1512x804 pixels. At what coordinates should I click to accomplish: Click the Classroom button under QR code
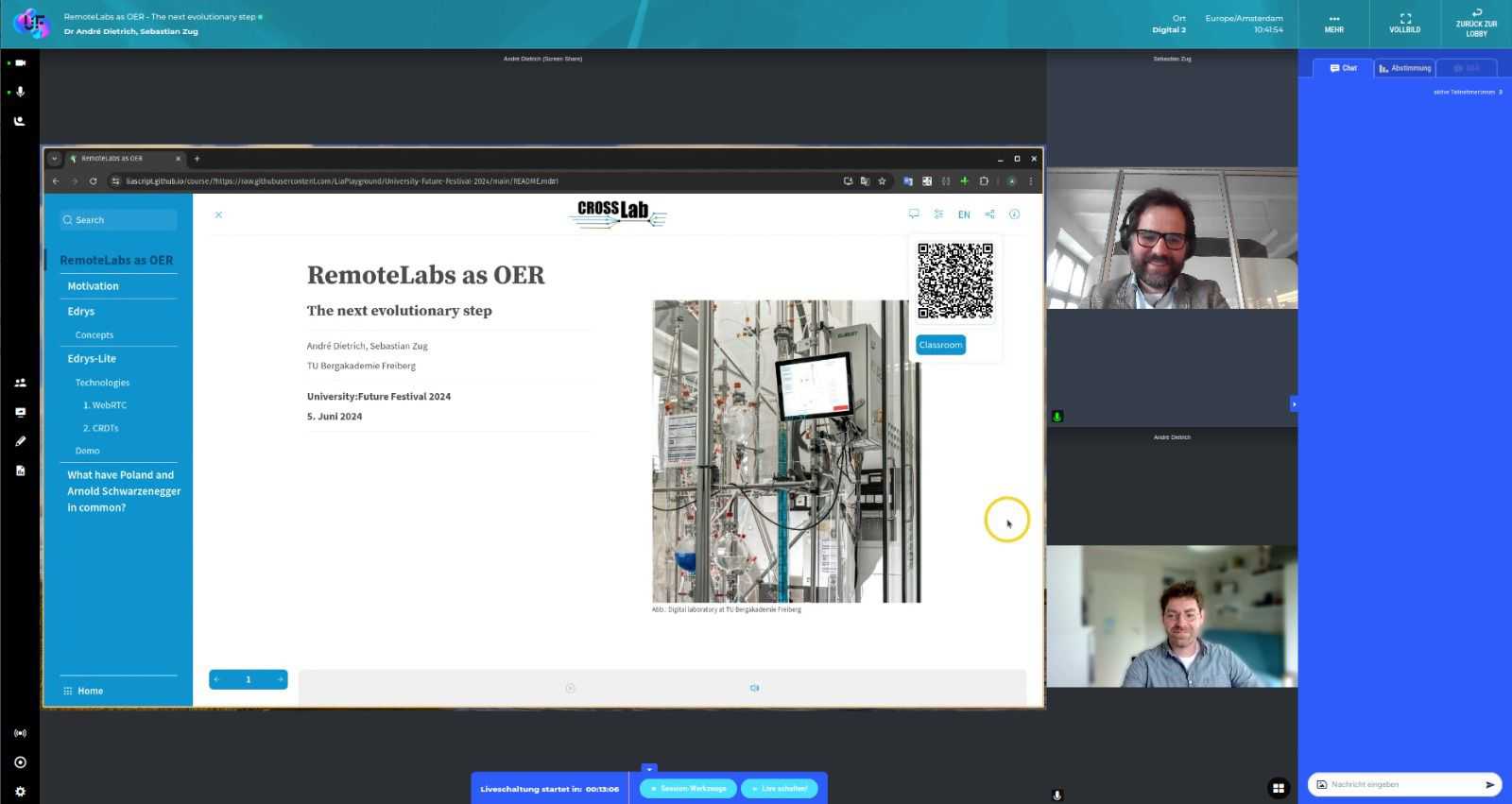[x=940, y=345]
